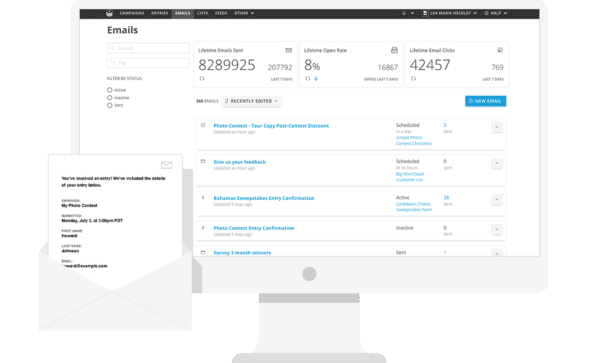Open Bahamas Sweepstakes Entry Confirmation email

(264, 198)
